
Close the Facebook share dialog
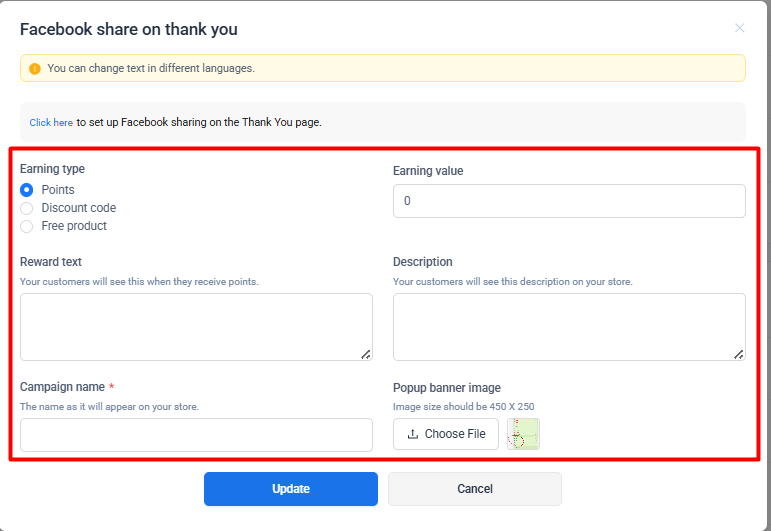tap(740, 28)
